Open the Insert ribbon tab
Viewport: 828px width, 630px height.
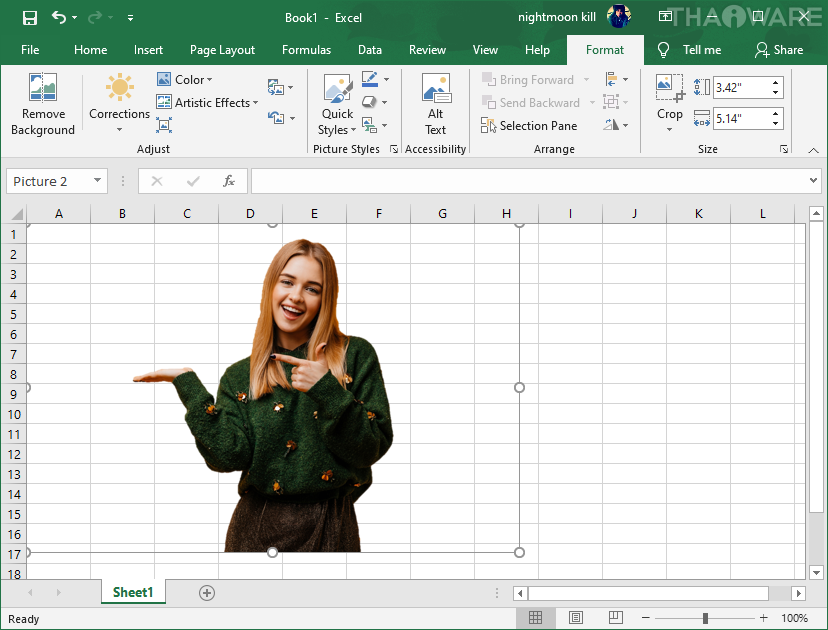pyautogui.click(x=148, y=50)
